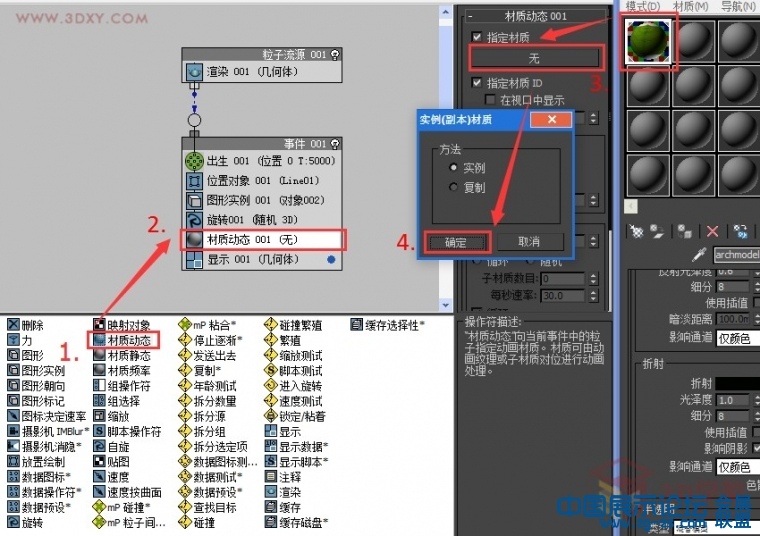
Task: Click Put Material to Scene toolbar icon
Action: [x=657, y=232]
